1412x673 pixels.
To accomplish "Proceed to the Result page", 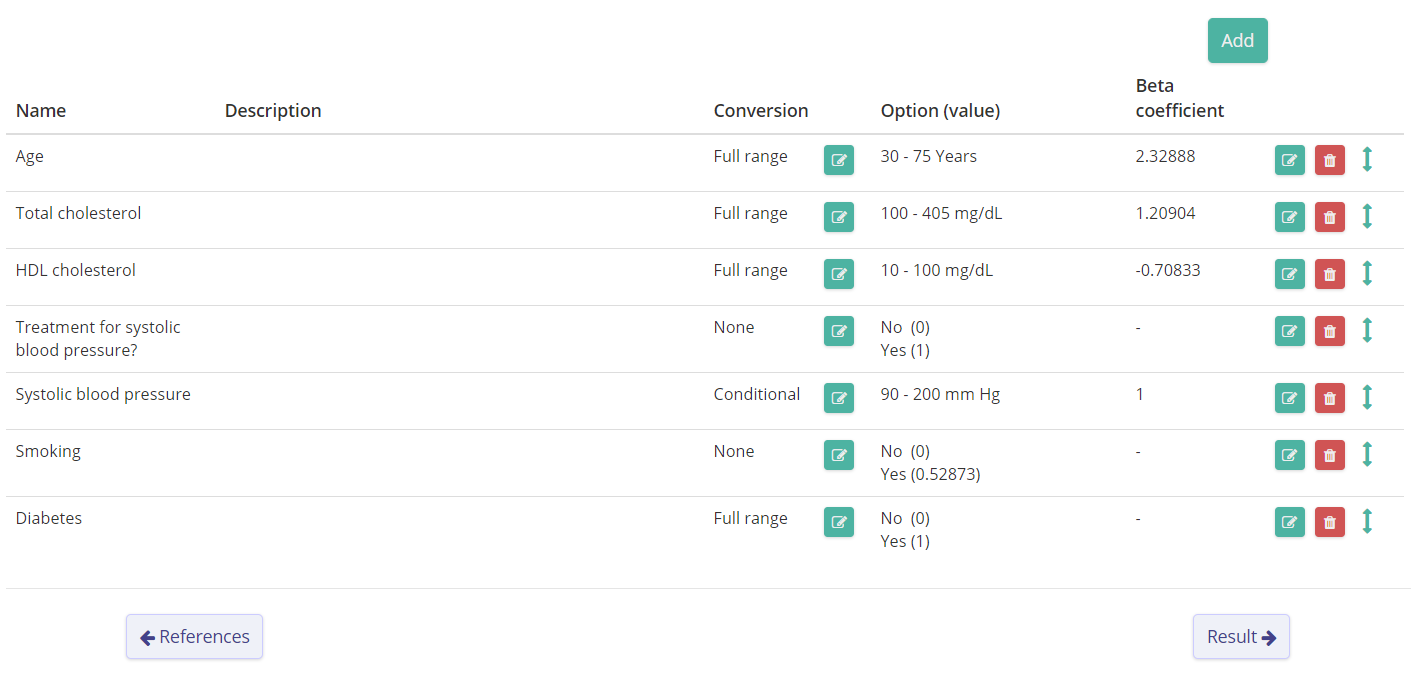I will click(x=1241, y=637).
